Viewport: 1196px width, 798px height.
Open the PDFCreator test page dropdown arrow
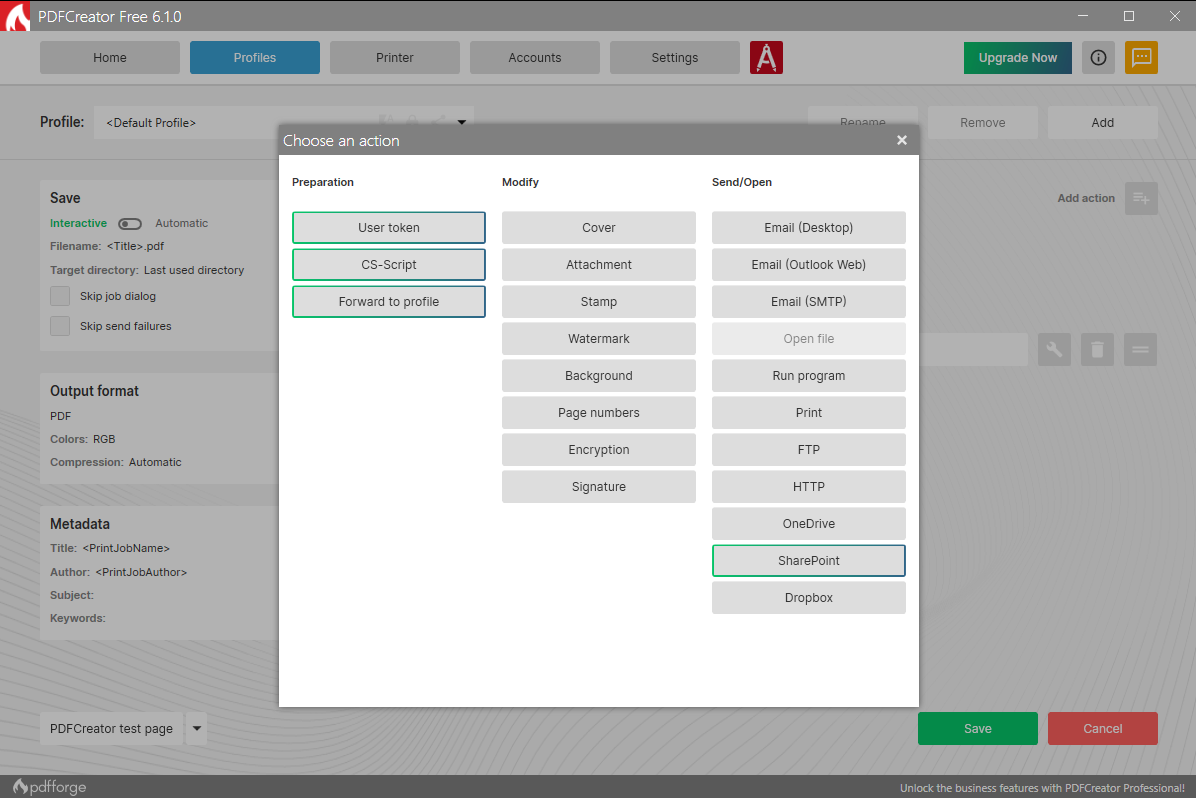coord(197,729)
